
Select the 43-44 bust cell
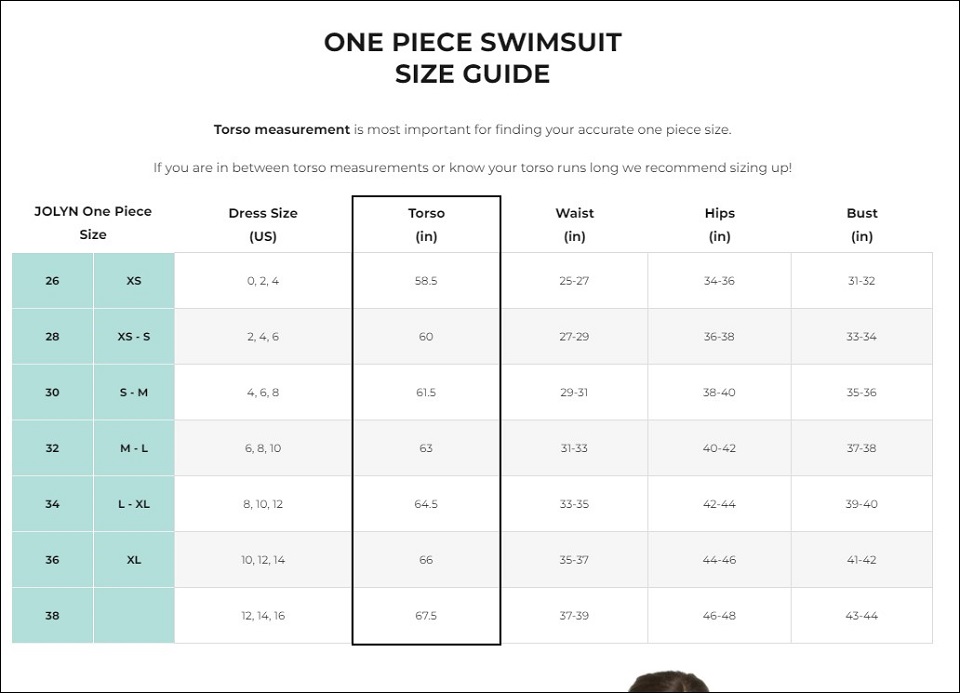coord(862,615)
